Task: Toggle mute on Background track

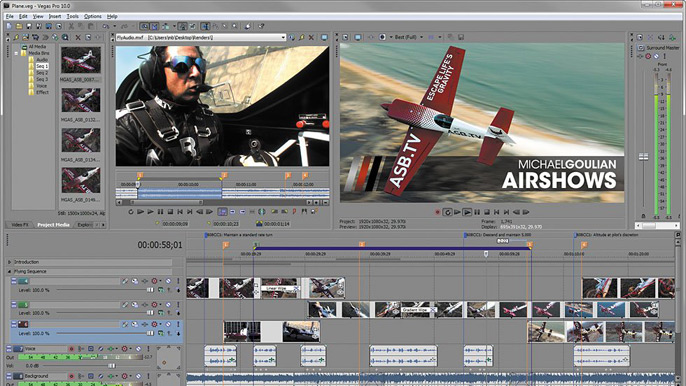Action: click(138, 376)
